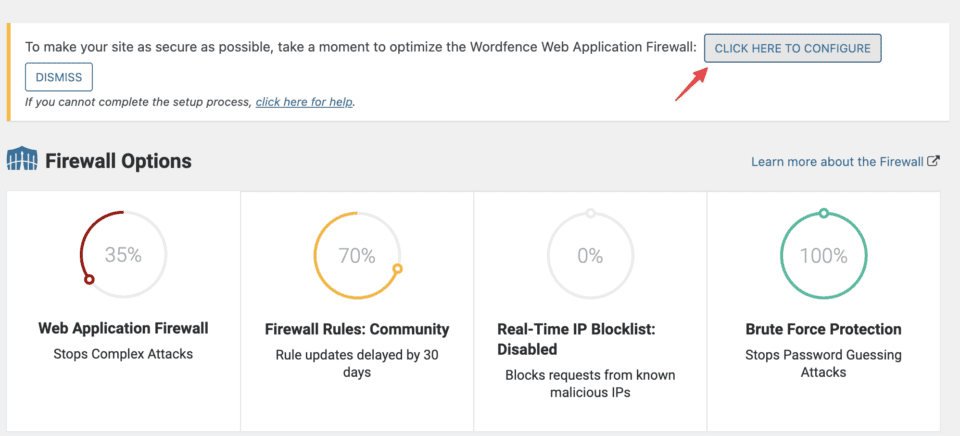960x436 pixels.
Task: Click the Wordfence firewall logo icon
Action: [22, 161]
